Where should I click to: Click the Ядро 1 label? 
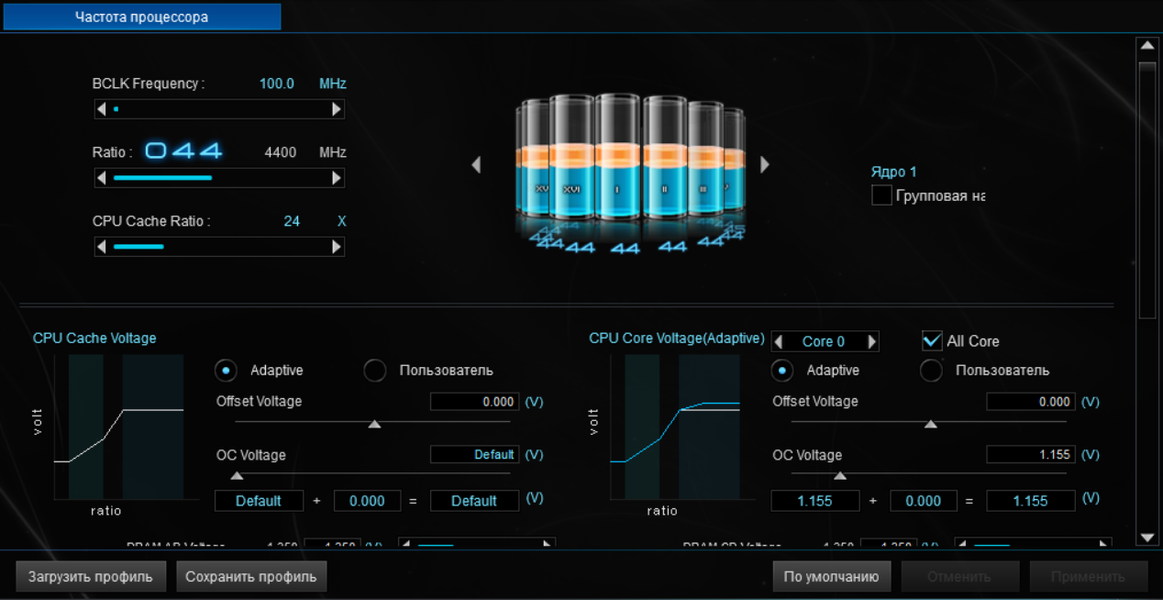pyautogui.click(x=894, y=172)
